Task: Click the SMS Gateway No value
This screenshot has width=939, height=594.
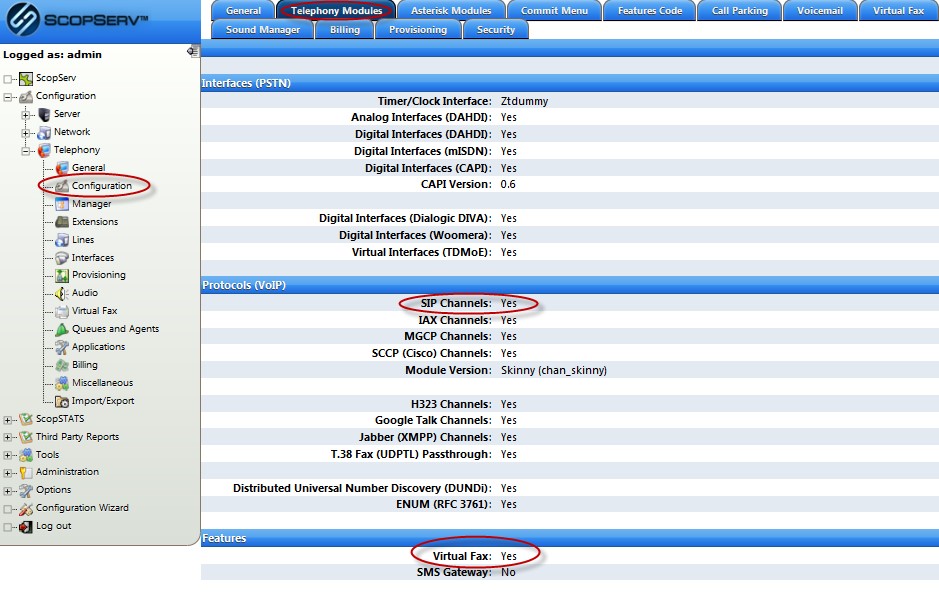Action: click(x=508, y=572)
